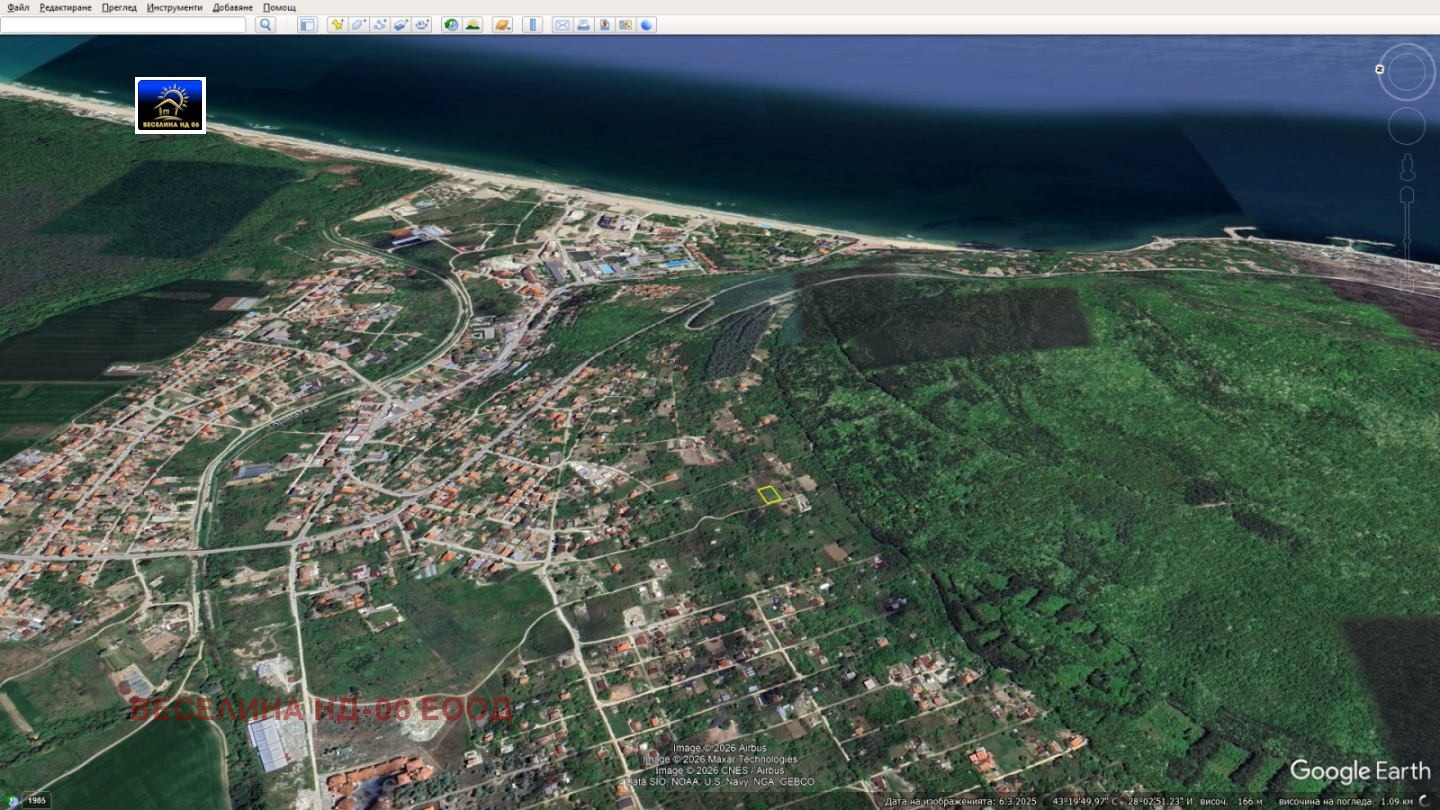Viewport: 1440px width, 810px height.
Task: Open the Инструменти menu
Action: click(174, 7)
